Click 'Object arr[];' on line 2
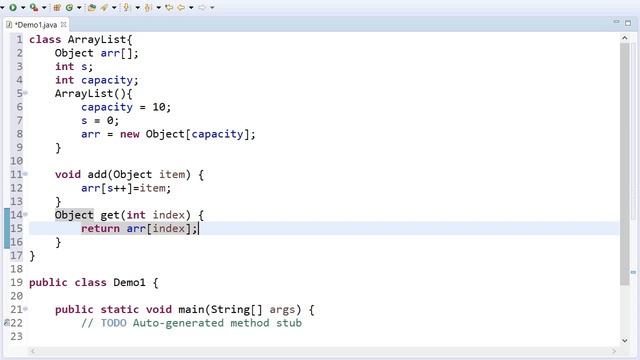The height and width of the screenshot is (360, 640). pos(97,53)
